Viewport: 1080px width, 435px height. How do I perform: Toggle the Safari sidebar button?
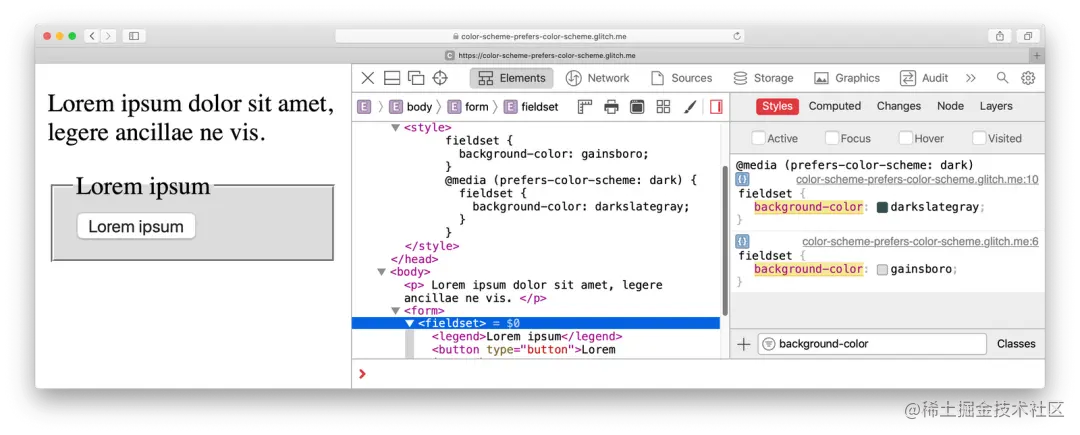point(134,36)
